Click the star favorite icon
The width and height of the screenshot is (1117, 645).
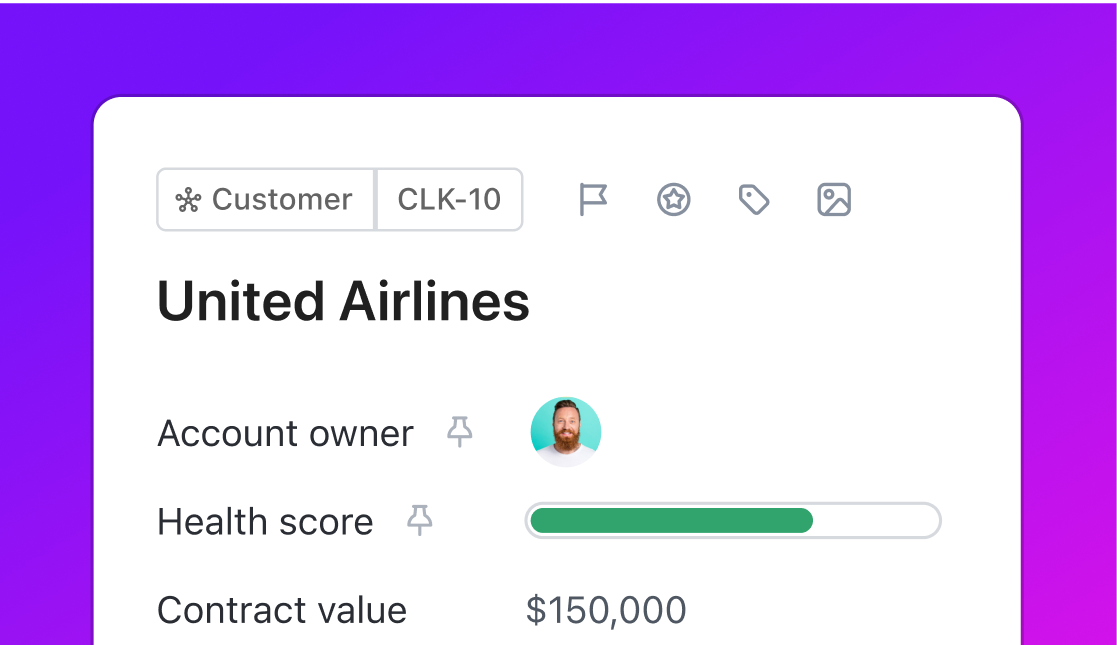(x=673, y=200)
